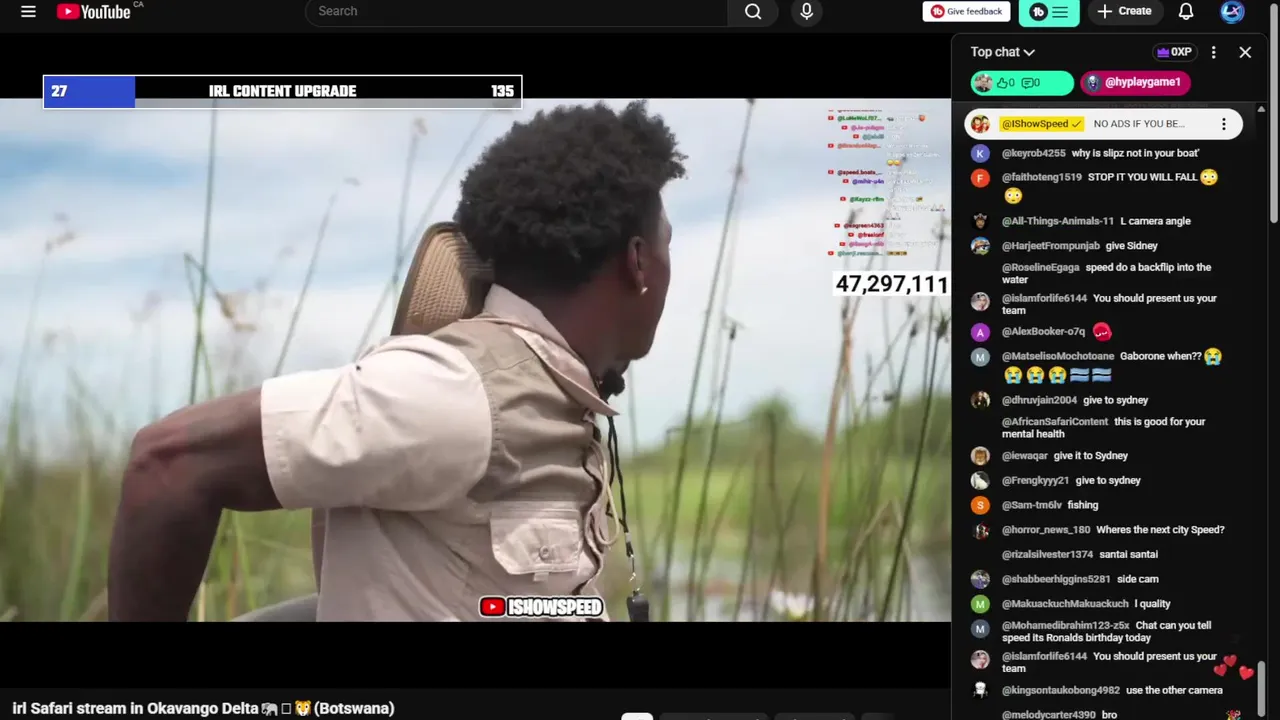Open chat options three-dot menu
This screenshot has width=1280, height=720.
point(1214,52)
